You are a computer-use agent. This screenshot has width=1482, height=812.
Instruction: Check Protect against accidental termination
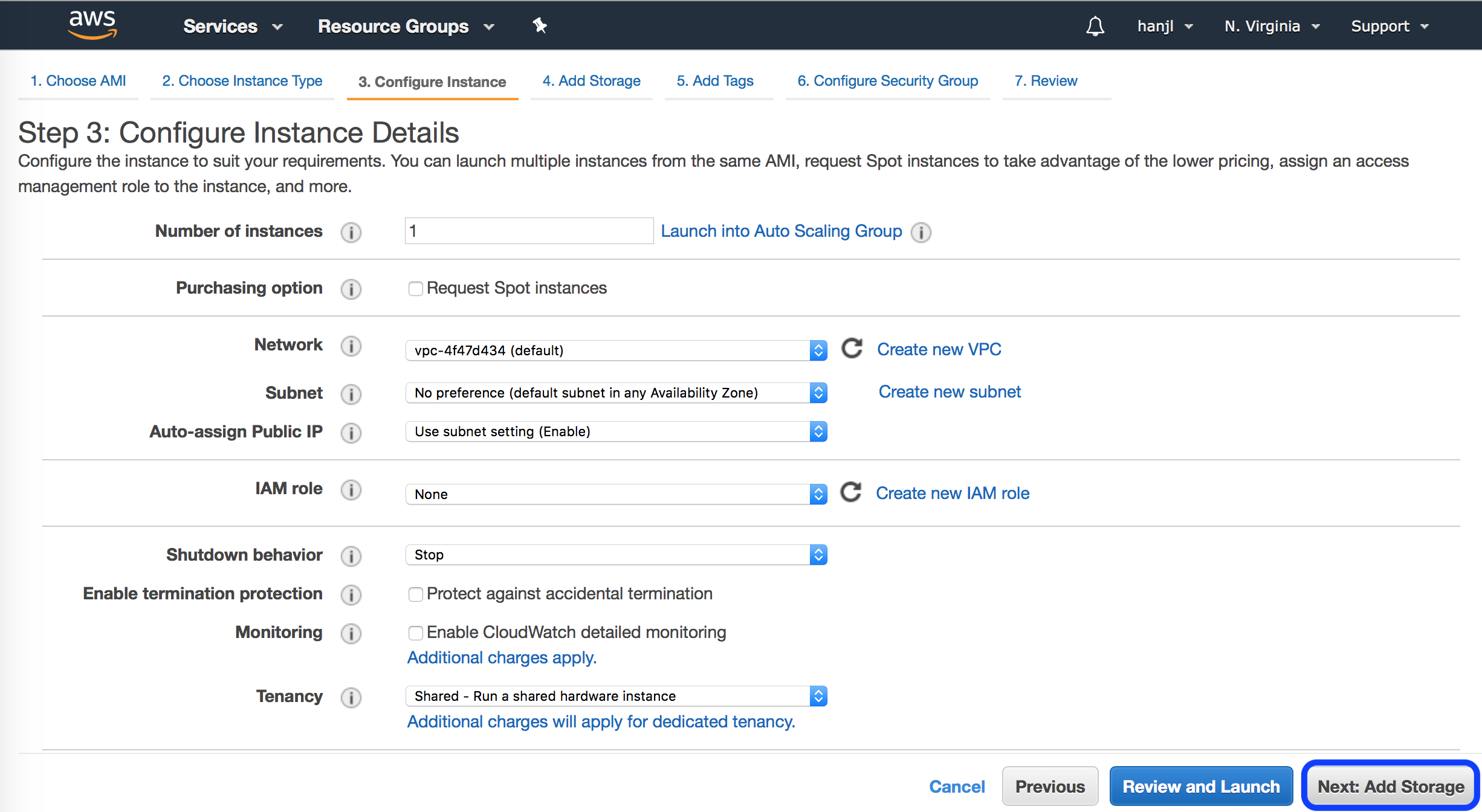pyautogui.click(x=415, y=594)
